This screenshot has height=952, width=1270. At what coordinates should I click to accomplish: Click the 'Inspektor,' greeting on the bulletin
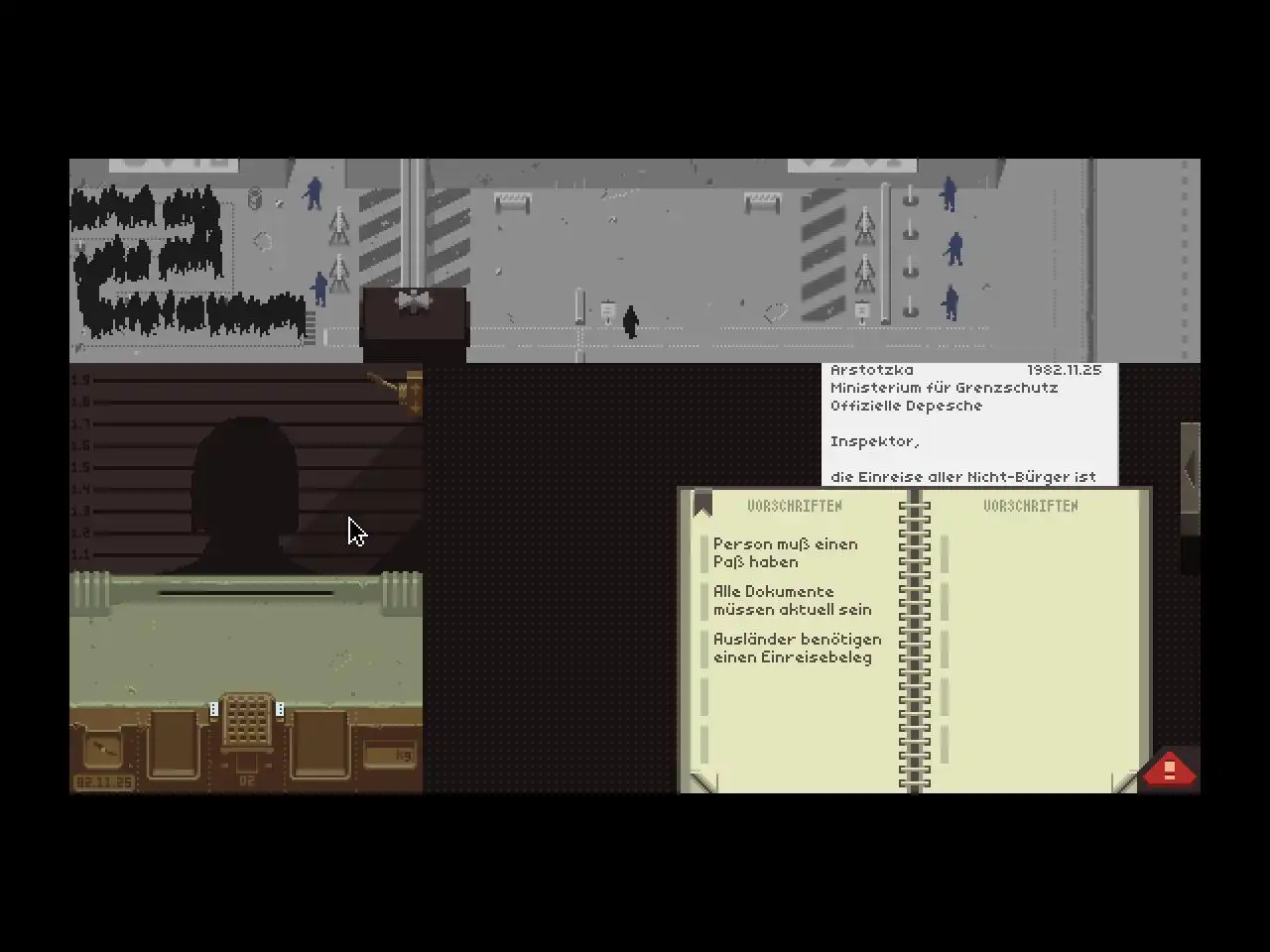click(874, 442)
